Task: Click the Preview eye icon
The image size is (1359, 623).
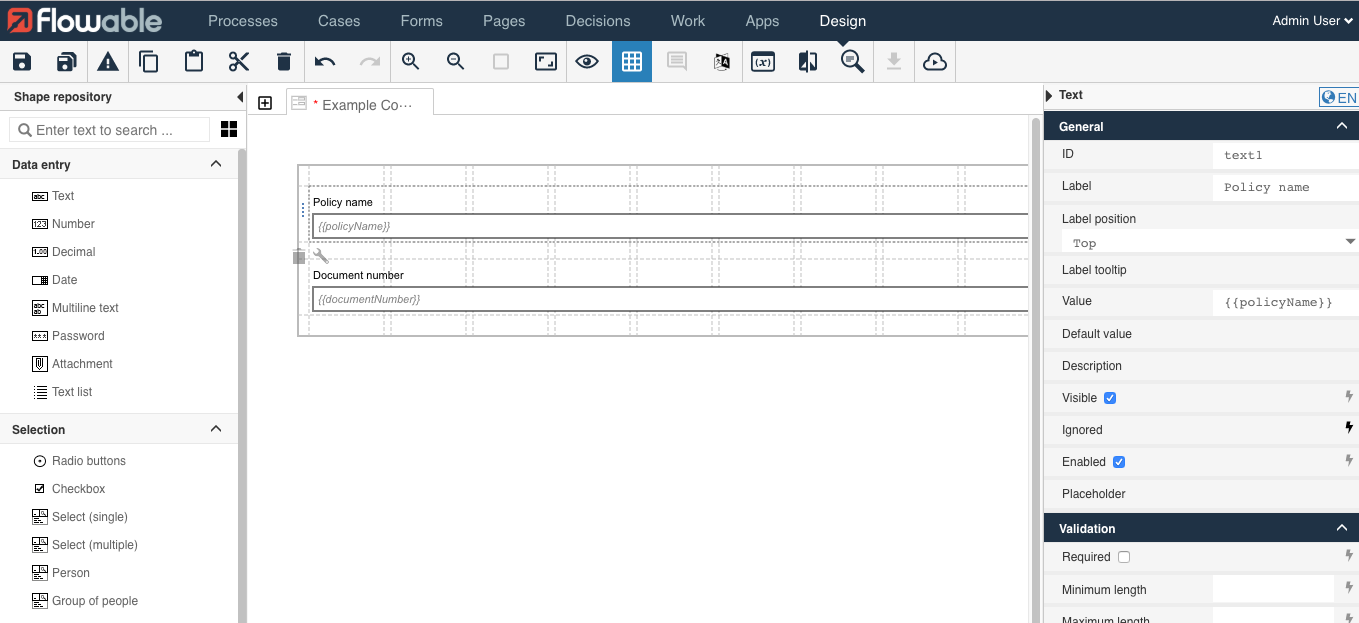Action: coord(587,62)
